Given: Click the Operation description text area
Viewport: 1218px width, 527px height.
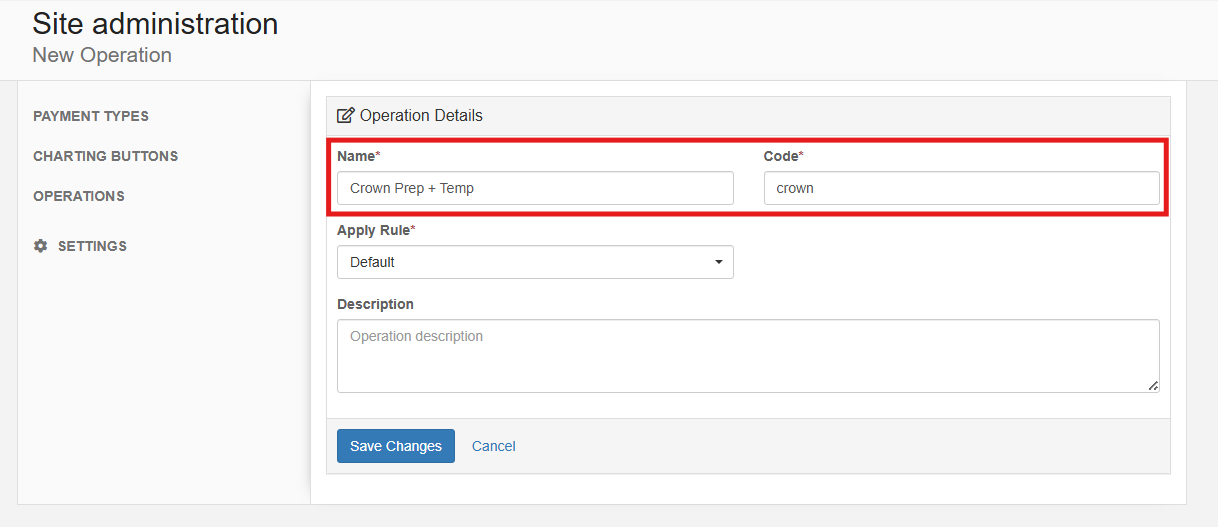Looking at the screenshot, I should pyautogui.click(x=748, y=356).
